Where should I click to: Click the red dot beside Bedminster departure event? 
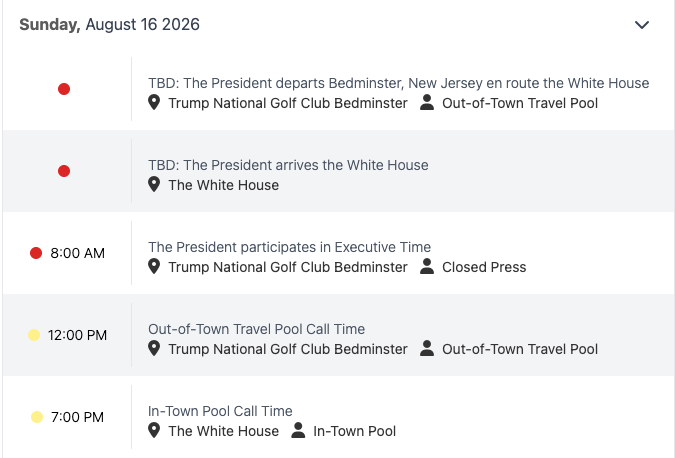(64, 89)
